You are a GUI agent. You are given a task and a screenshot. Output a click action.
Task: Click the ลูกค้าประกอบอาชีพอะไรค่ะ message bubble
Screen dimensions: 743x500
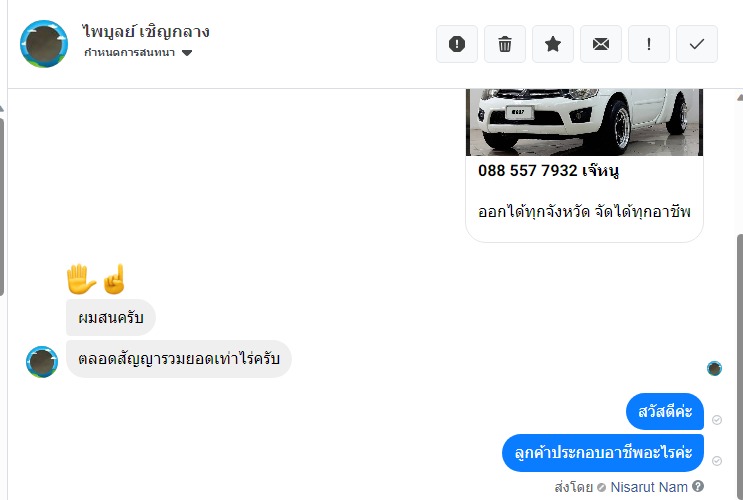tap(603, 453)
